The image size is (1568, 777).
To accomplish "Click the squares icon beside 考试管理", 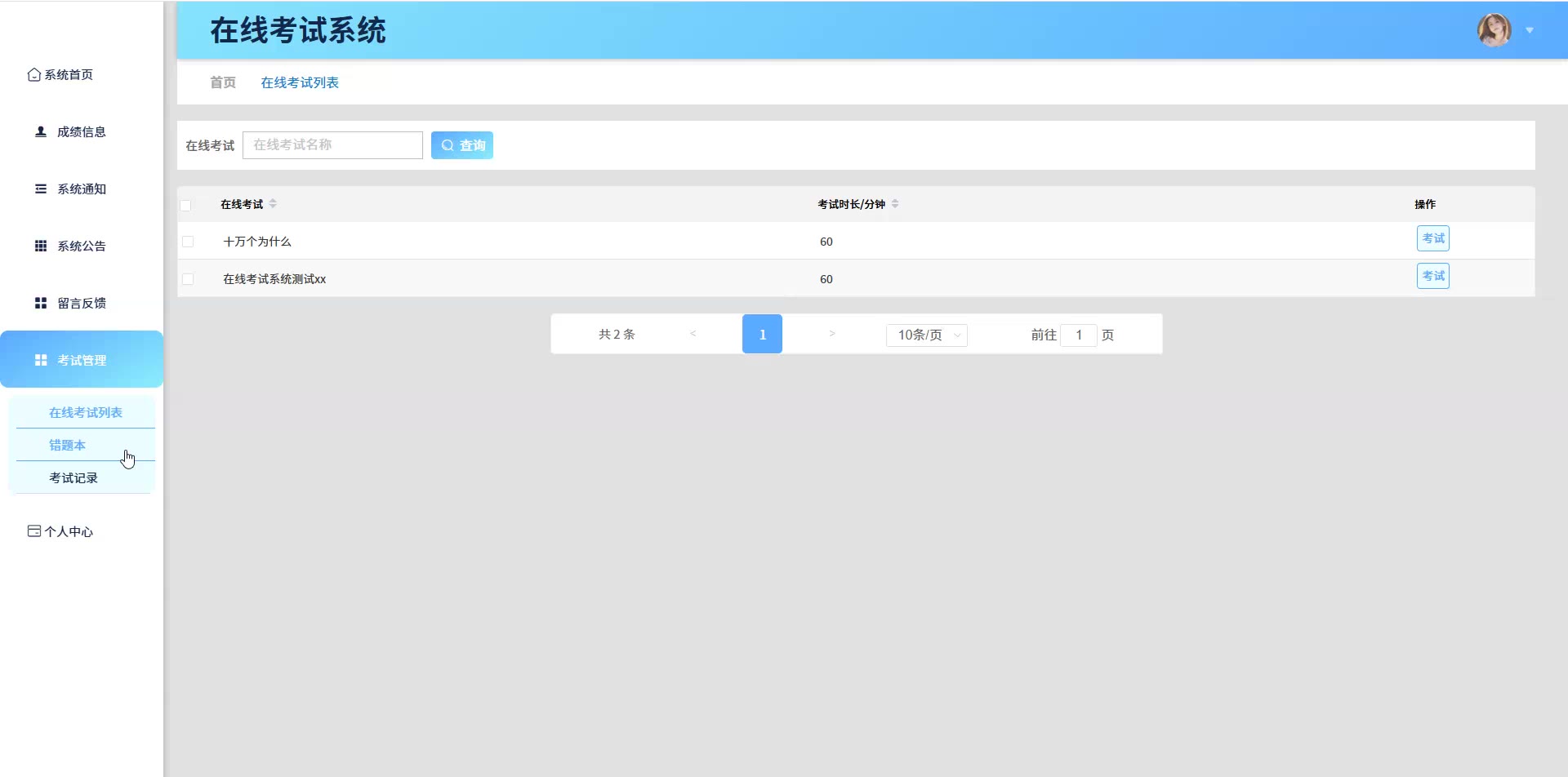I will coord(40,360).
